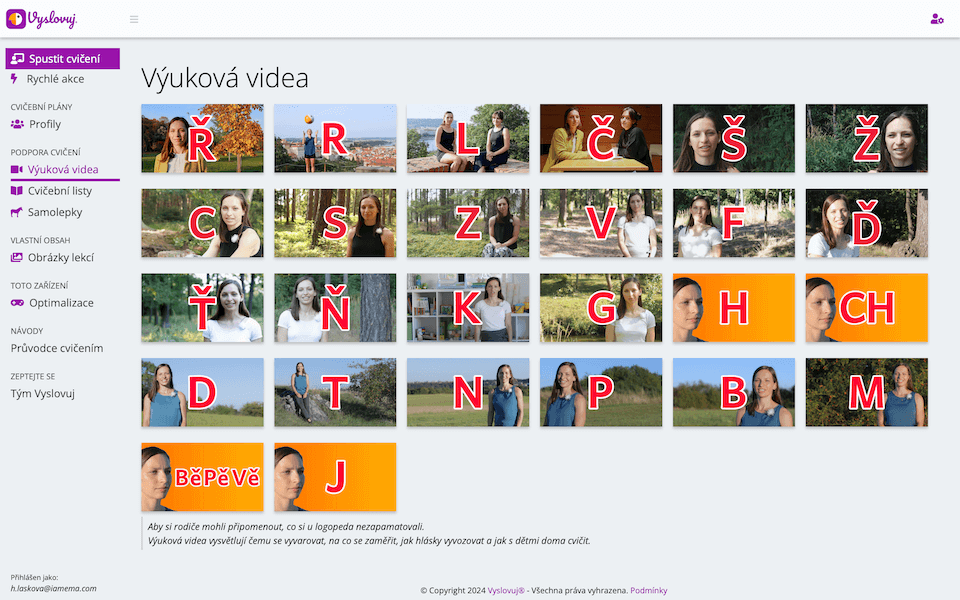Click the image icon beside Obrázky lekcí
960x600 pixels.
tap(17, 258)
